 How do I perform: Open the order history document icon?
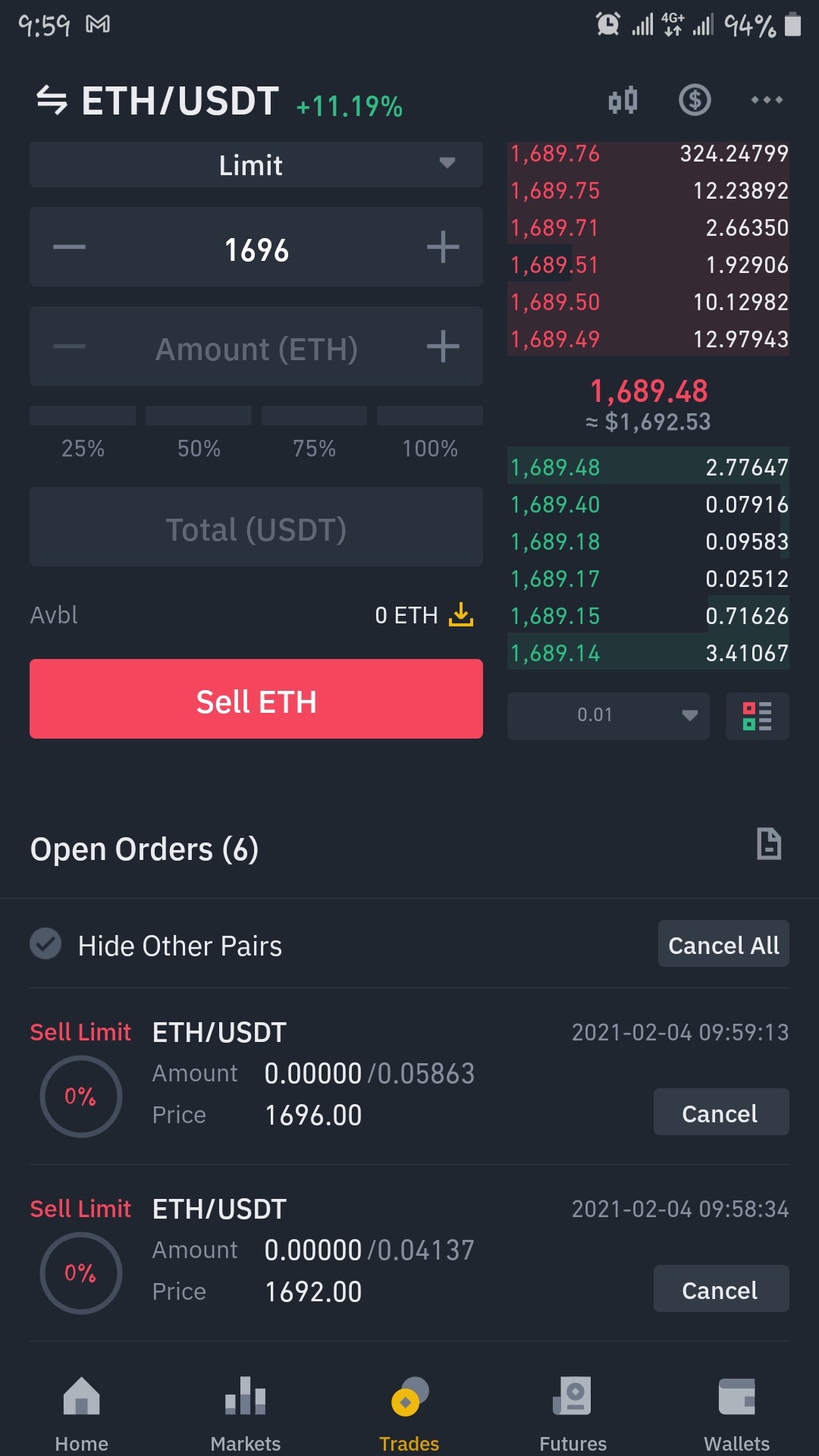769,844
